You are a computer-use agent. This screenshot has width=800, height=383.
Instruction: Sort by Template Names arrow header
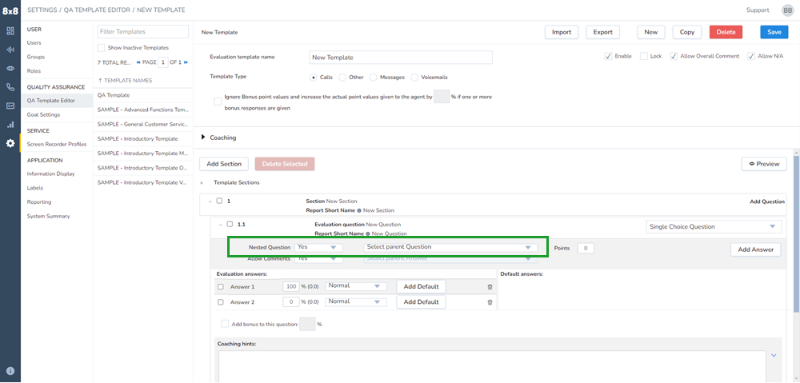[124, 81]
